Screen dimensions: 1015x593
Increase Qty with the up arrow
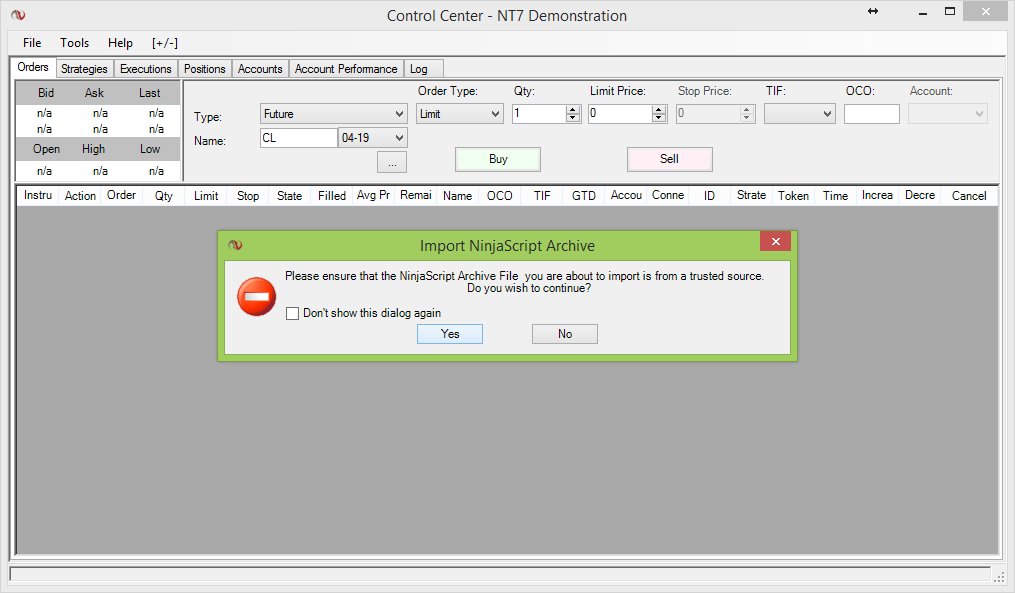(573, 109)
